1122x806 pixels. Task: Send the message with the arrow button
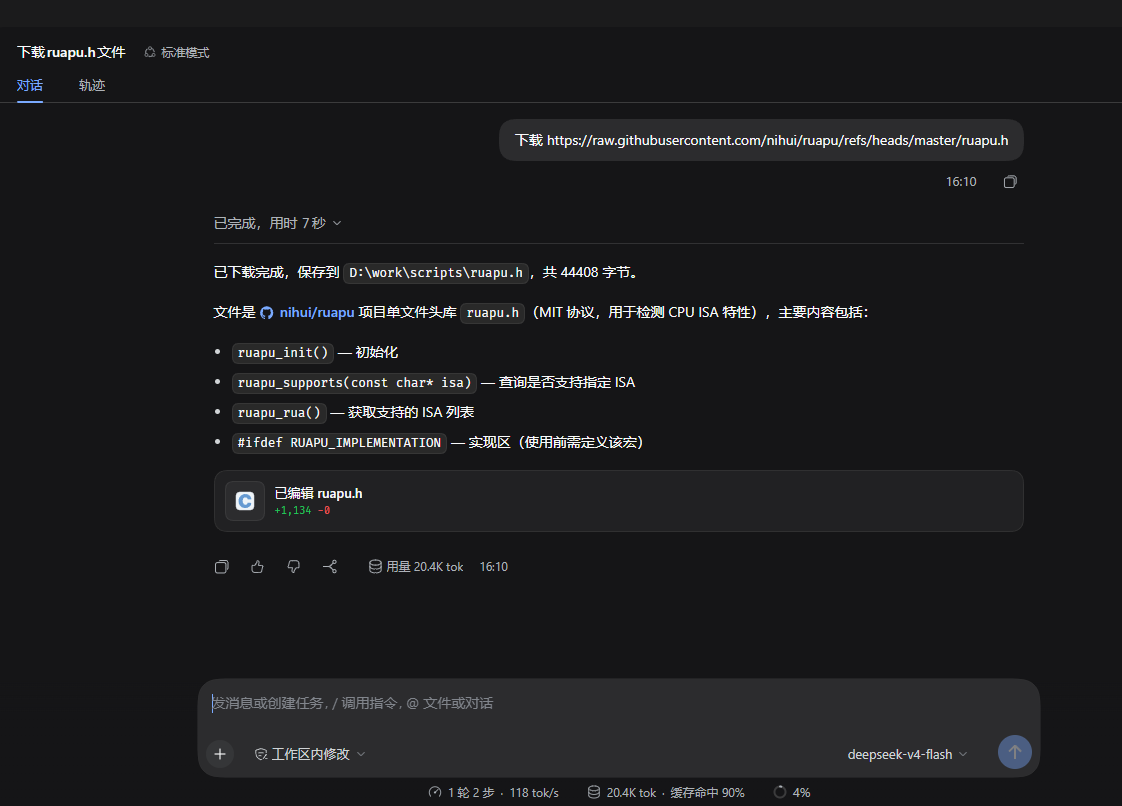click(1015, 752)
